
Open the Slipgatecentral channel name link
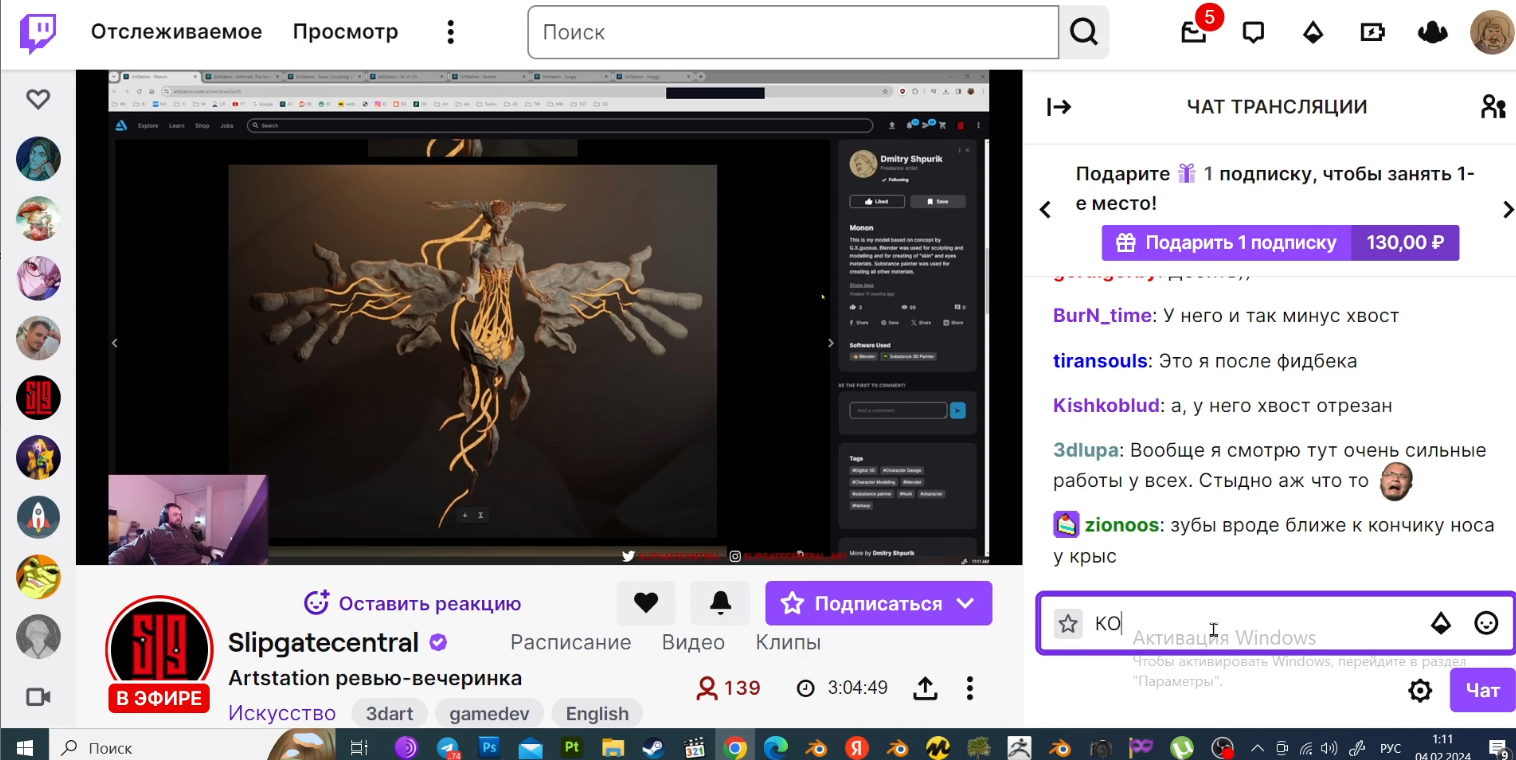[324, 642]
